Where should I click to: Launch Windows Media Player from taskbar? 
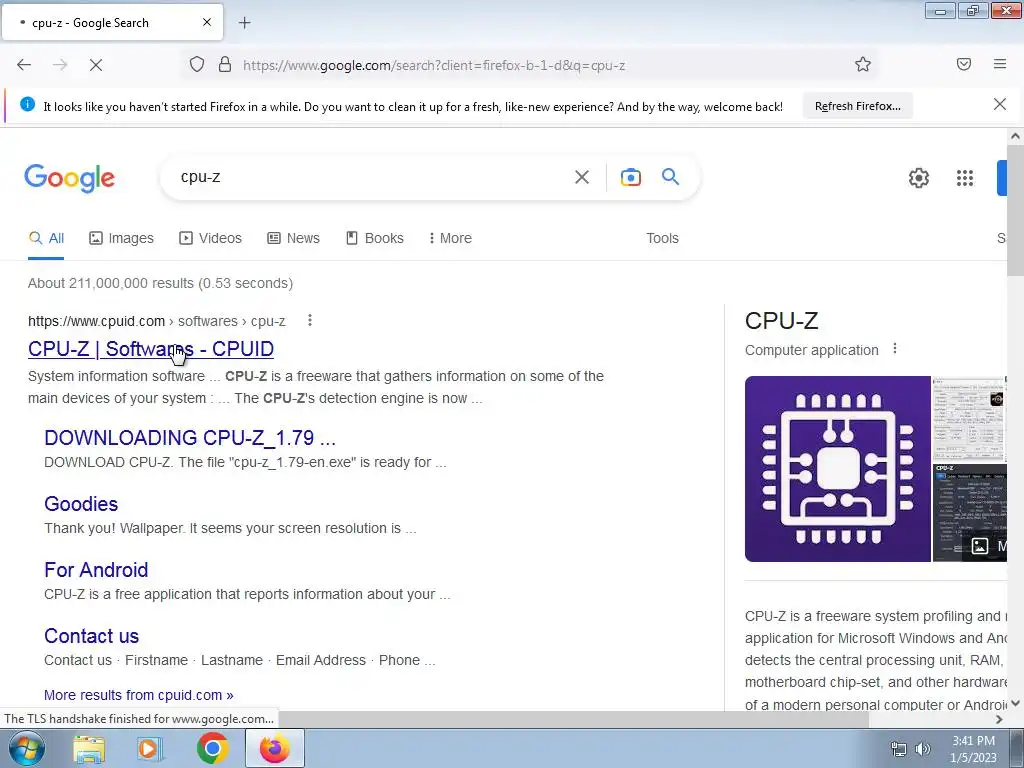click(149, 748)
